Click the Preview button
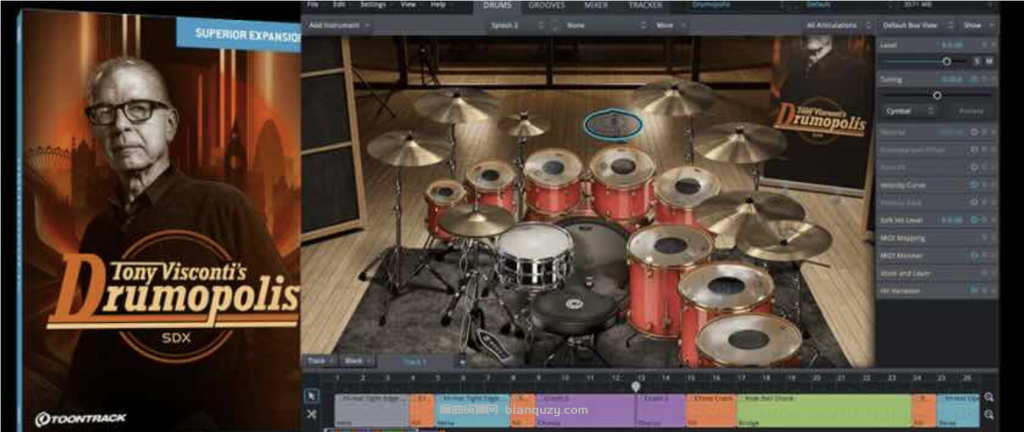This screenshot has height=432, width=1024. click(970, 111)
